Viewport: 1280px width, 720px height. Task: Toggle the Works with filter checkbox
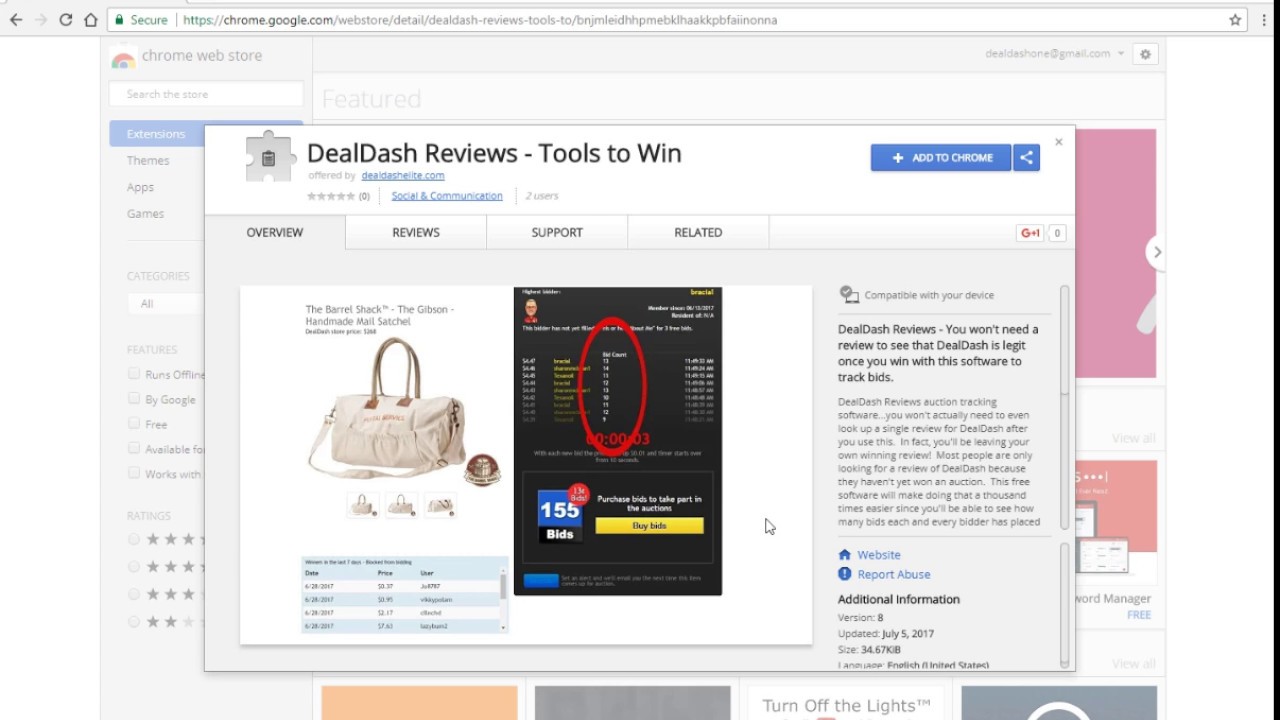point(134,474)
